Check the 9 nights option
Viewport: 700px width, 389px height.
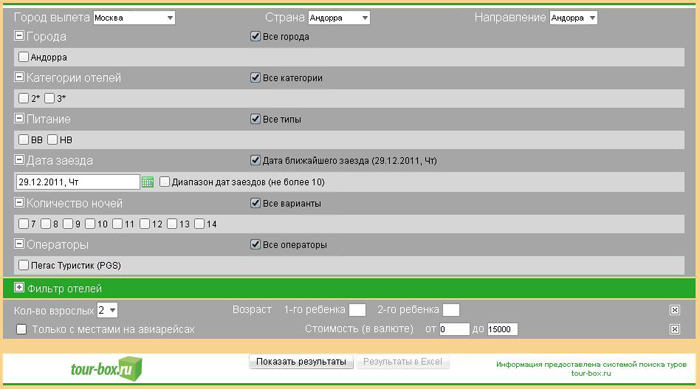point(67,223)
